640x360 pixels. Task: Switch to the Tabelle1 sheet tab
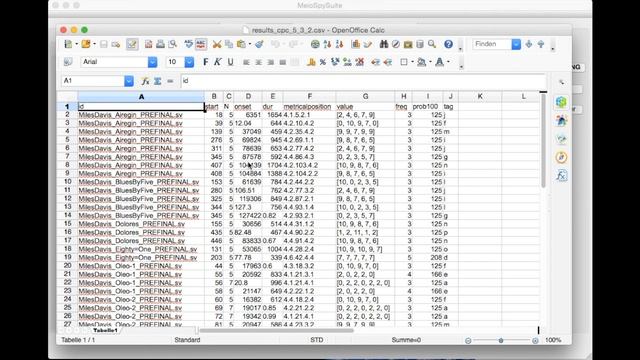(x=105, y=330)
